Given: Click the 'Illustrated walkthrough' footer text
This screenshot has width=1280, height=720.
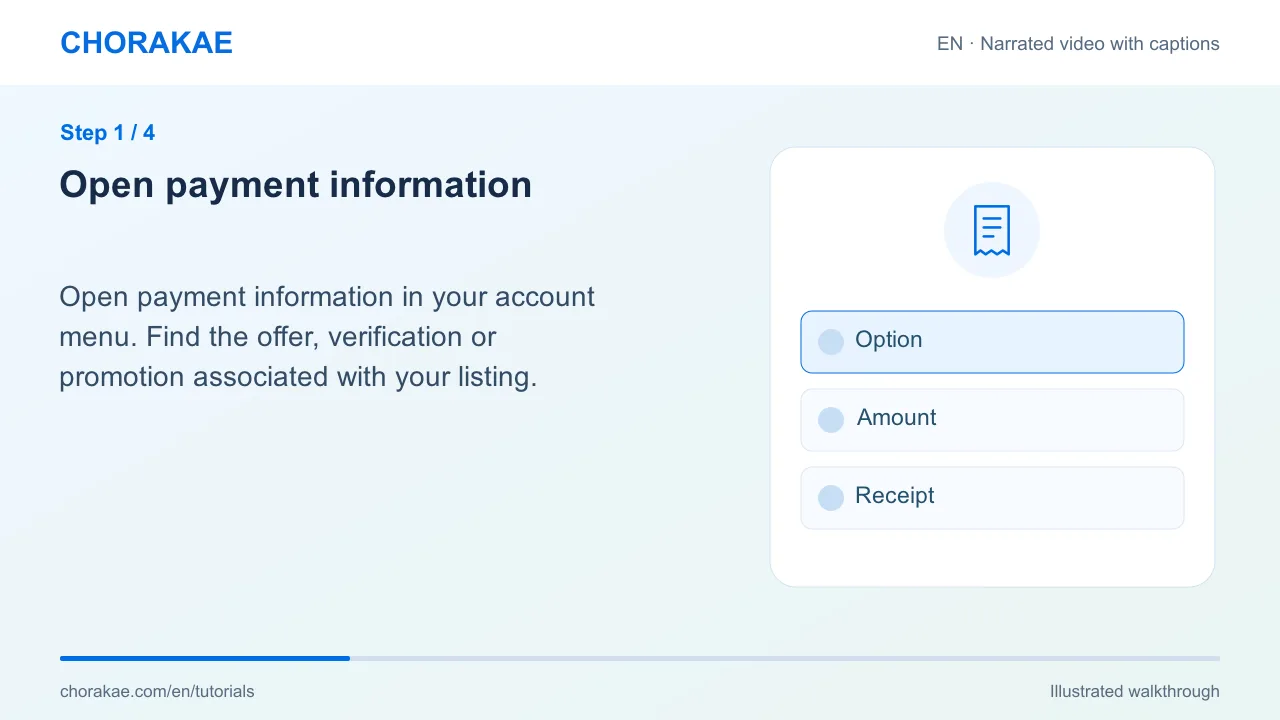Looking at the screenshot, I should 1134,691.
